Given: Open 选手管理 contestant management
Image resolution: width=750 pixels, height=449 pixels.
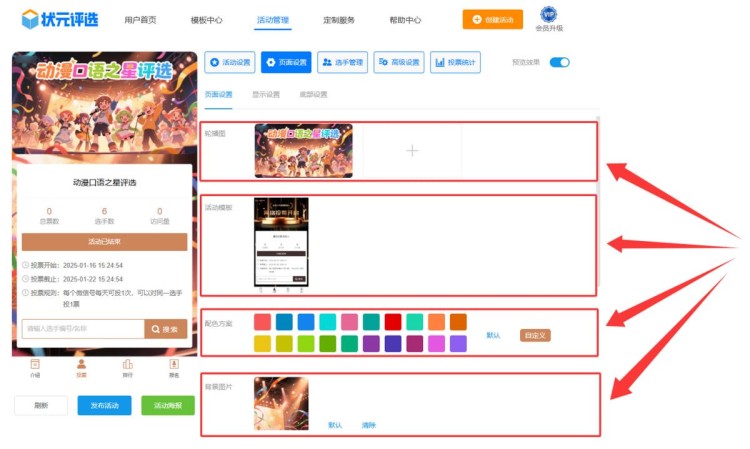Looking at the screenshot, I should [x=341, y=63].
